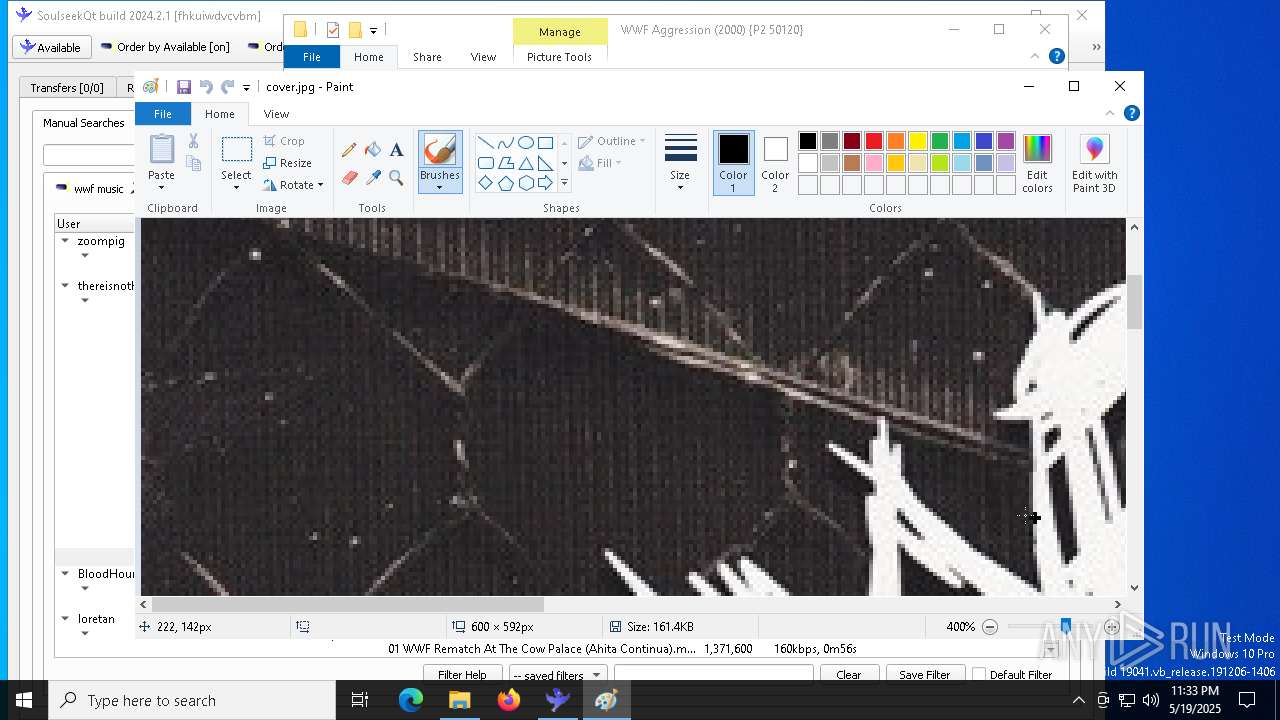Choose the Hexagon shape

coord(525,183)
